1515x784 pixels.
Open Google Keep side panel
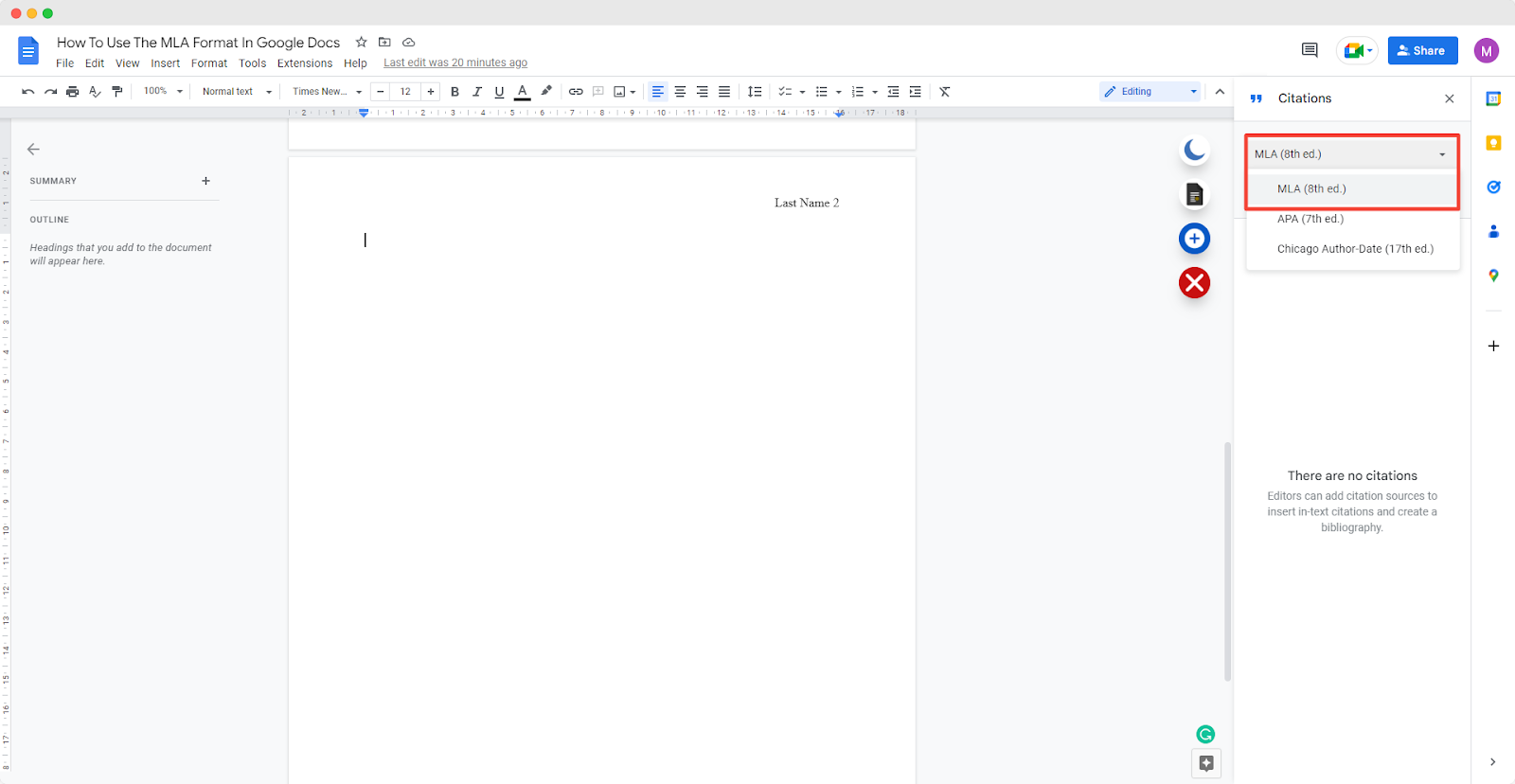tap(1493, 143)
